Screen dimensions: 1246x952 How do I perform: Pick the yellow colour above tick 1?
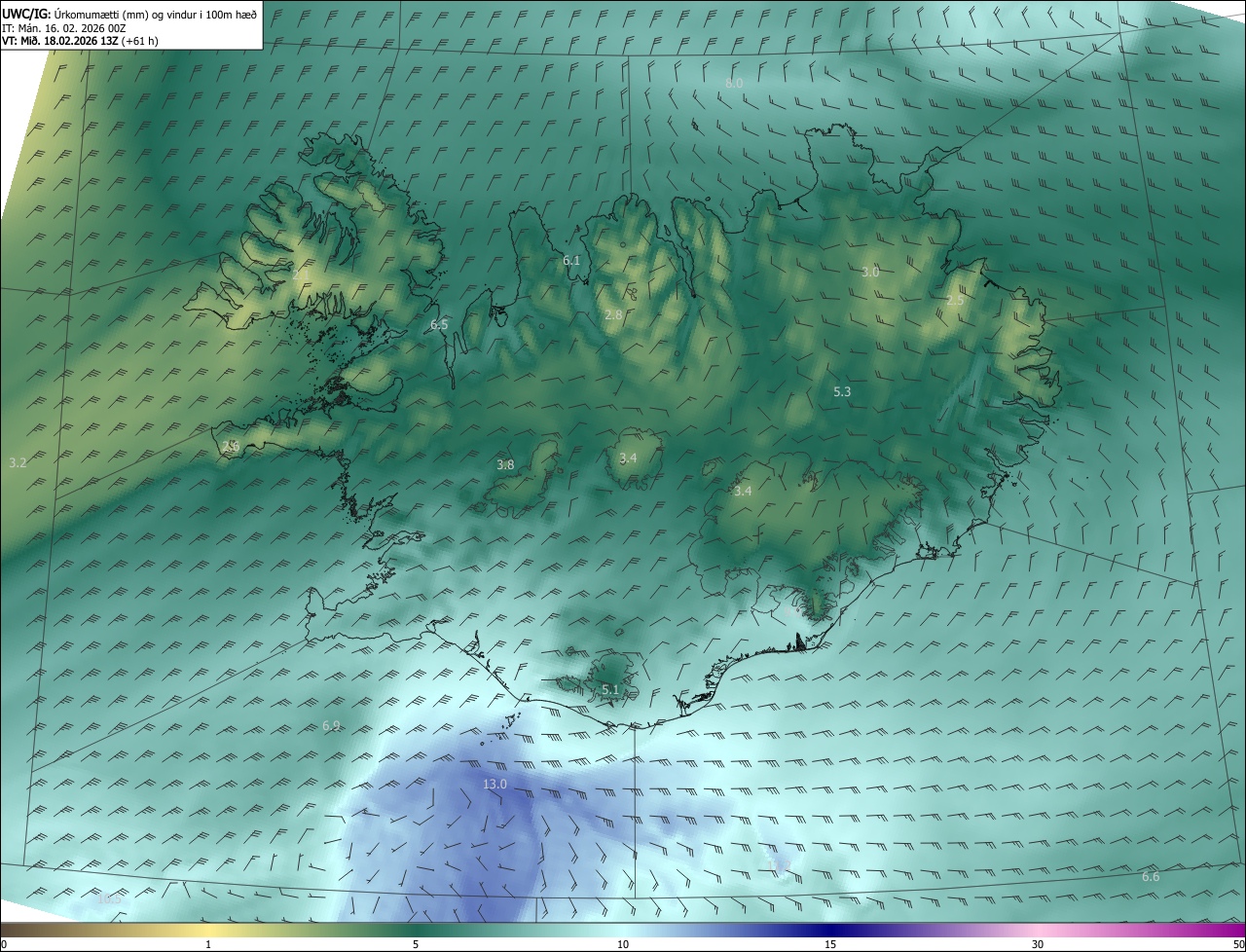208,930
